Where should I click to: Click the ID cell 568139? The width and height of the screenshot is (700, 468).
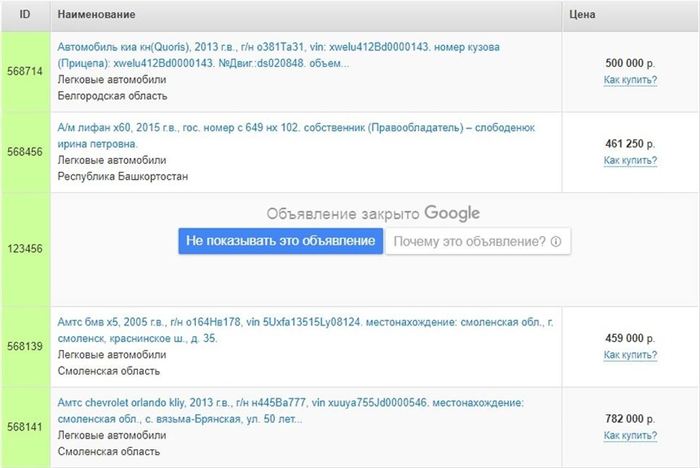click(x=25, y=347)
